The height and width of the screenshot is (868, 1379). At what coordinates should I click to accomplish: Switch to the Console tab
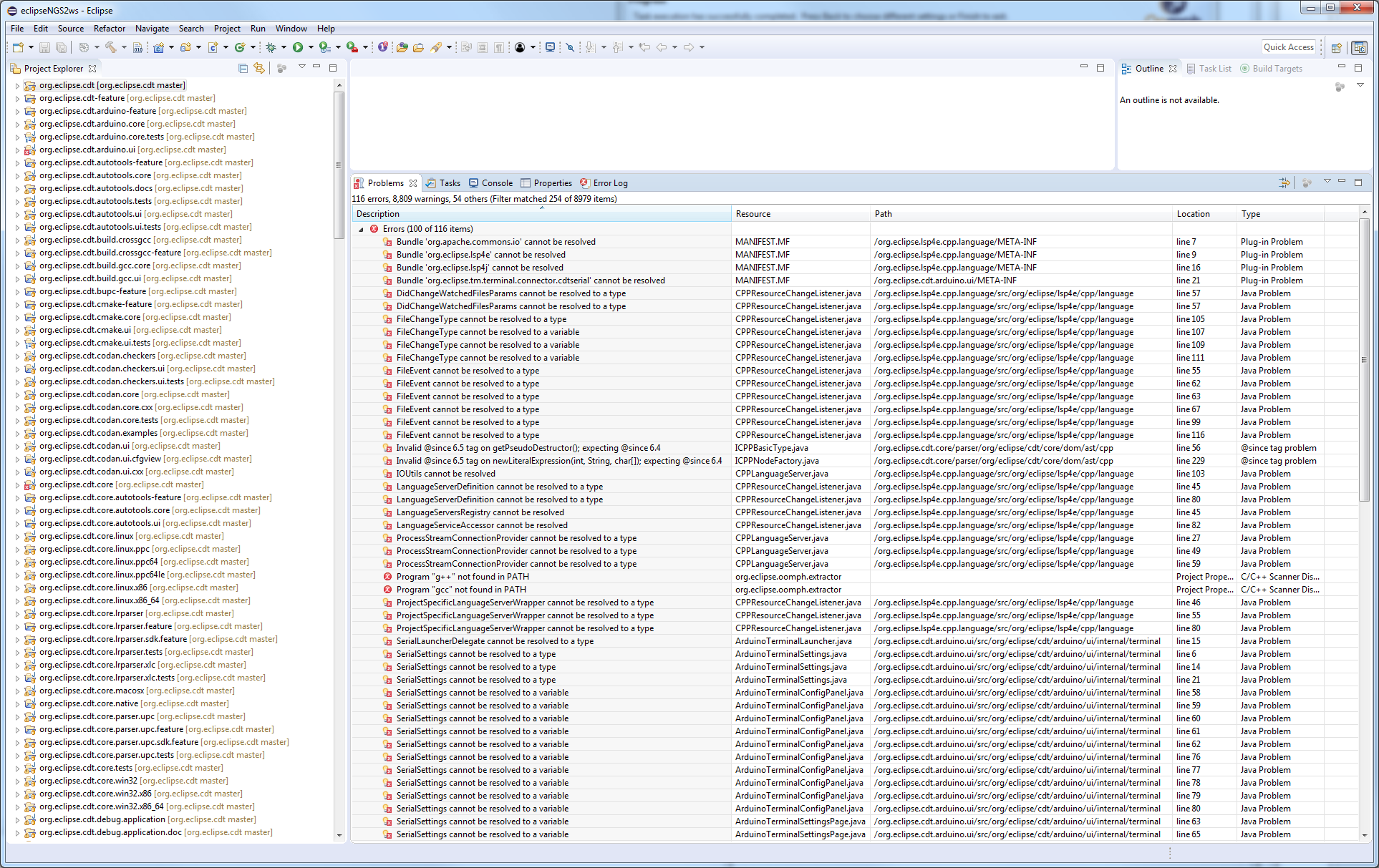[490, 183]
